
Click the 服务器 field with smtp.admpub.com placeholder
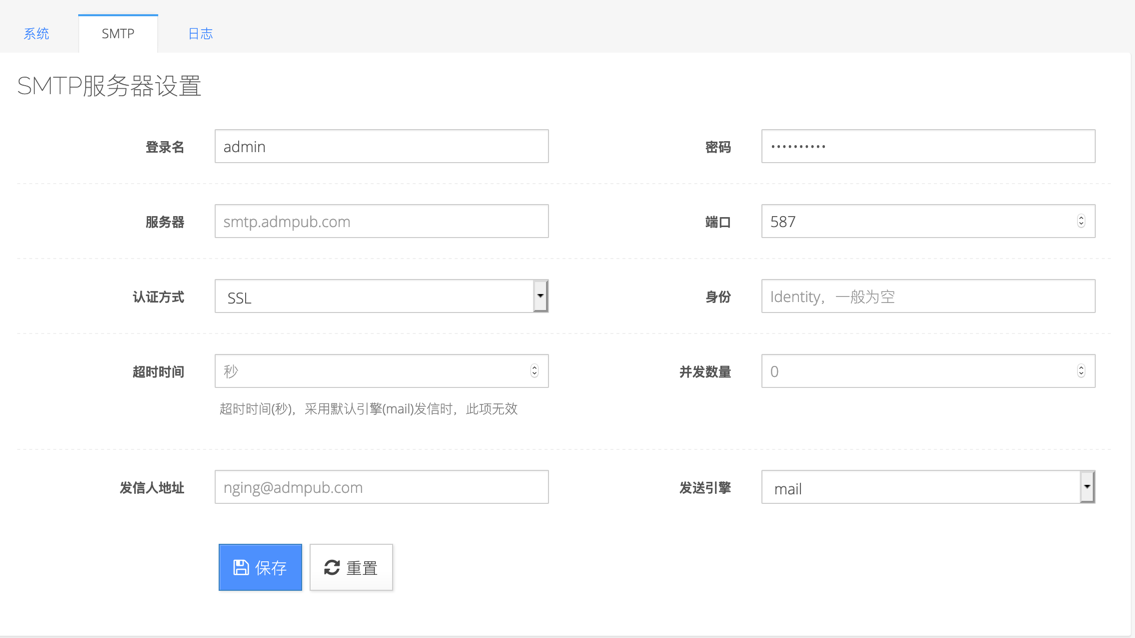380,221
